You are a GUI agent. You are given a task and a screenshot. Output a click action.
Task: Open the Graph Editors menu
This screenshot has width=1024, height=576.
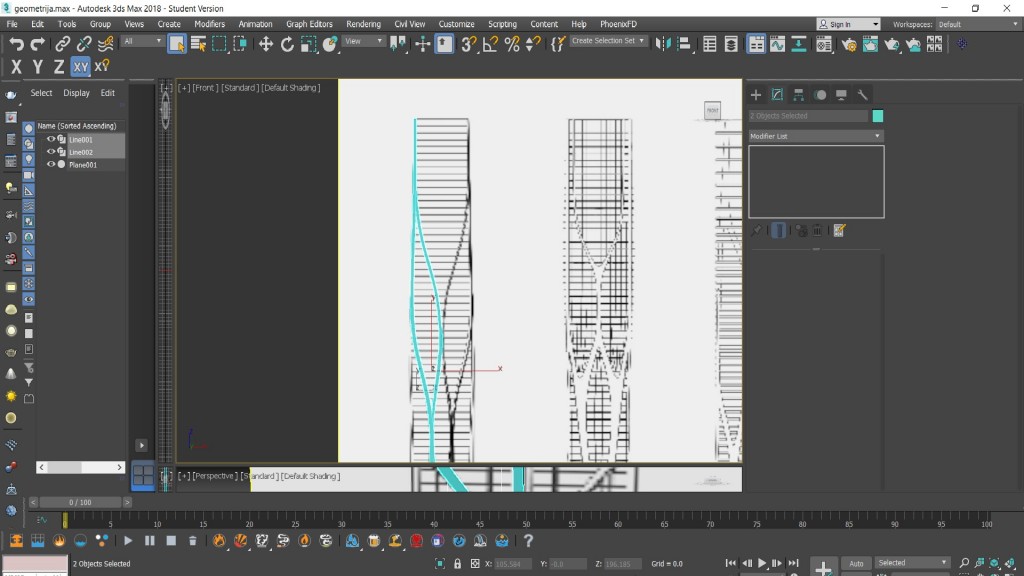309,24
